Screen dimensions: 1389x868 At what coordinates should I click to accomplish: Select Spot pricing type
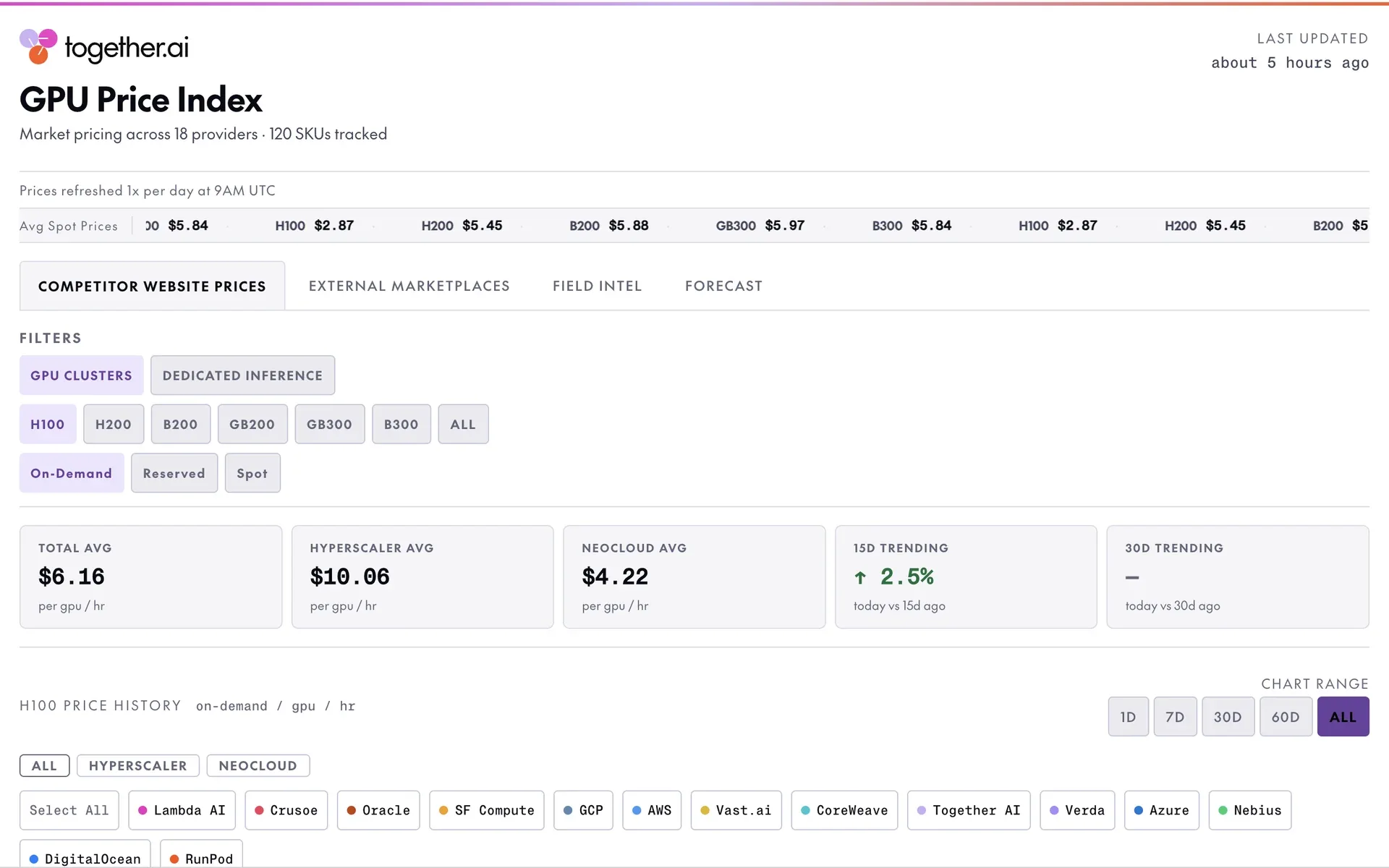252,474
